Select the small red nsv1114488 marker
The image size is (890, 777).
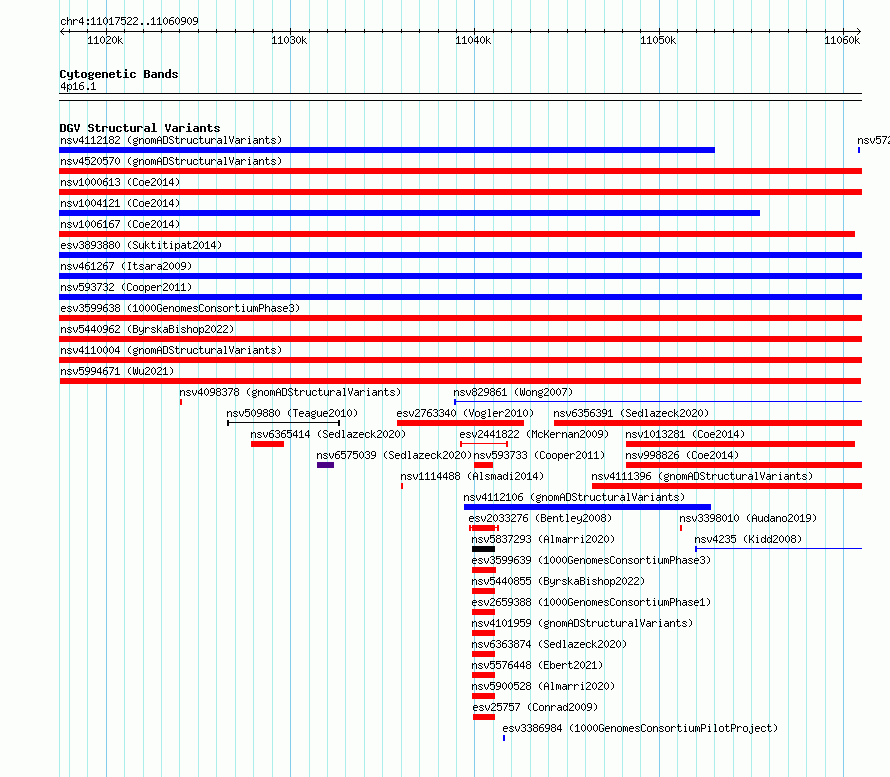(402, 486)
